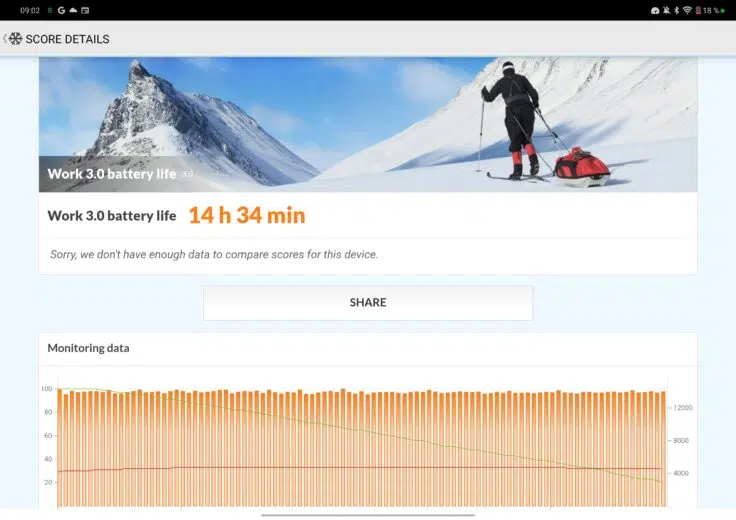The height and width of the screenshot is (520, 736).
Task: Tap the 60 left axis label on chart
Action: 48,436
